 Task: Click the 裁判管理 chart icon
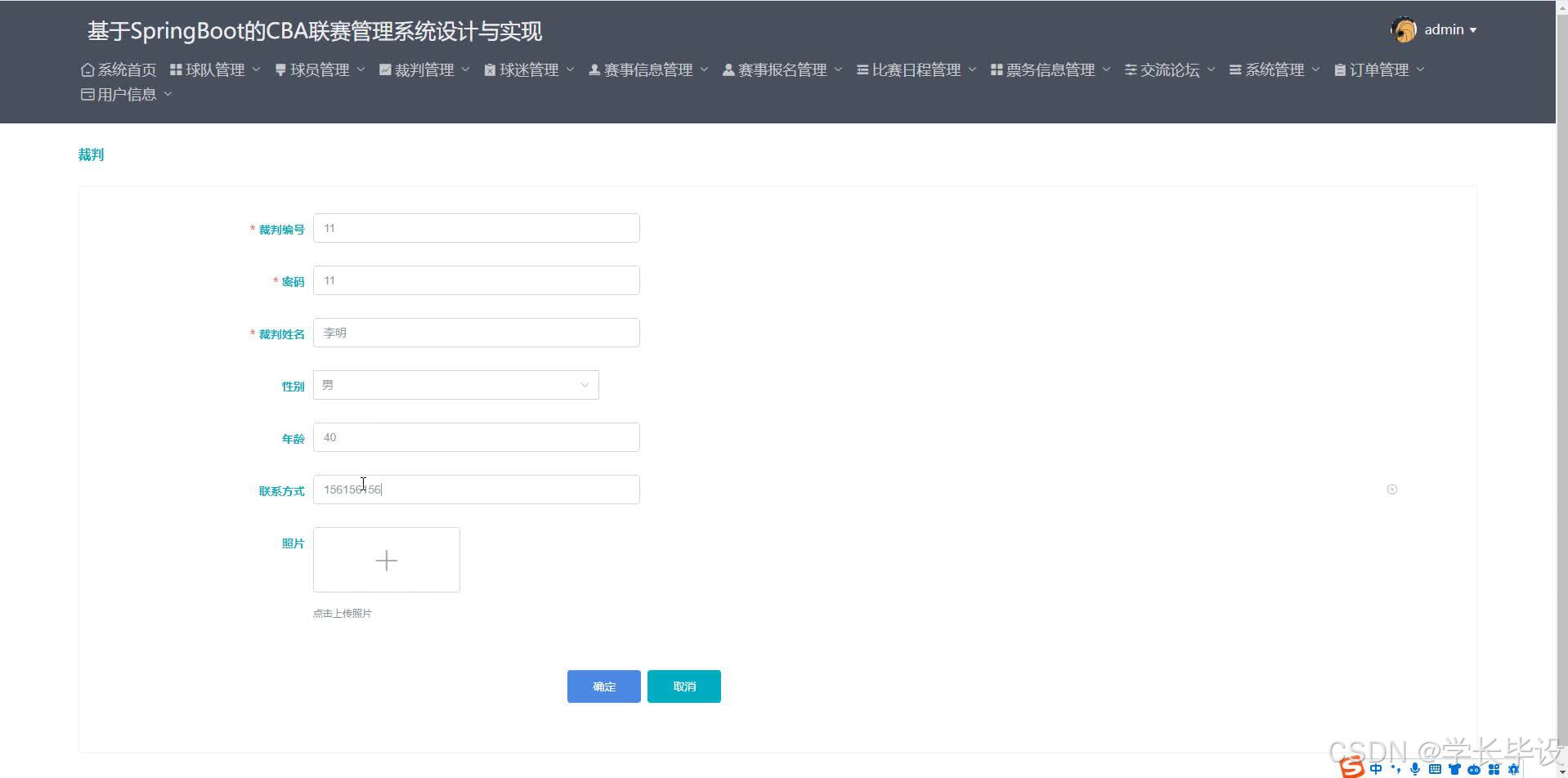(x=385, y=70)
